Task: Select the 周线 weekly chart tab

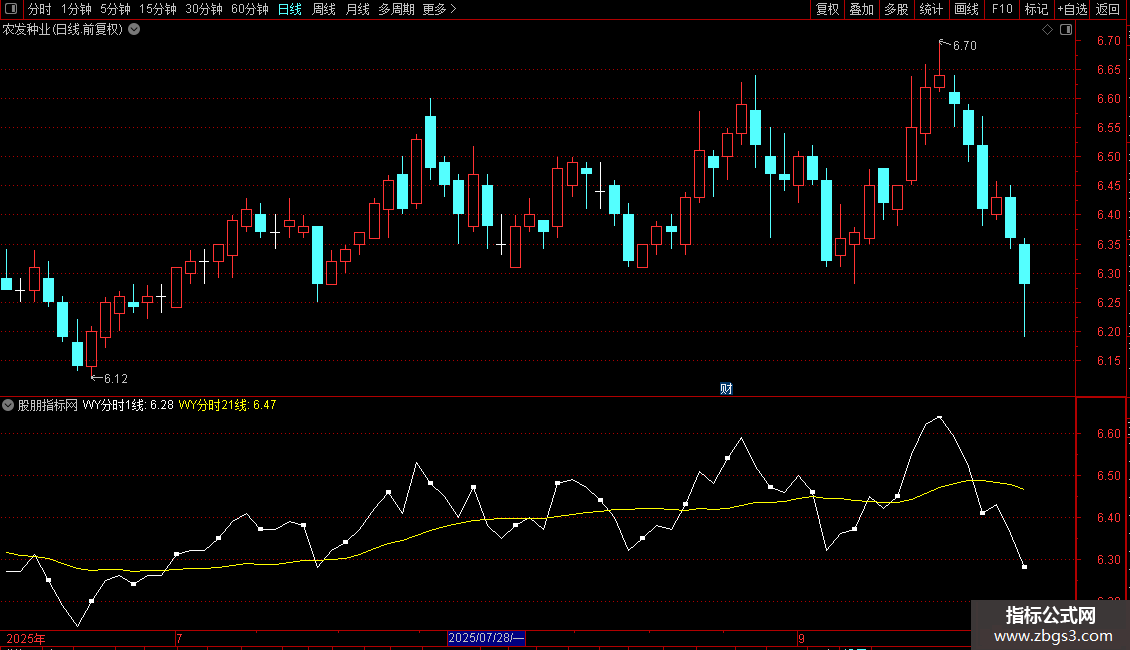Action: click(x=324, y=9)
